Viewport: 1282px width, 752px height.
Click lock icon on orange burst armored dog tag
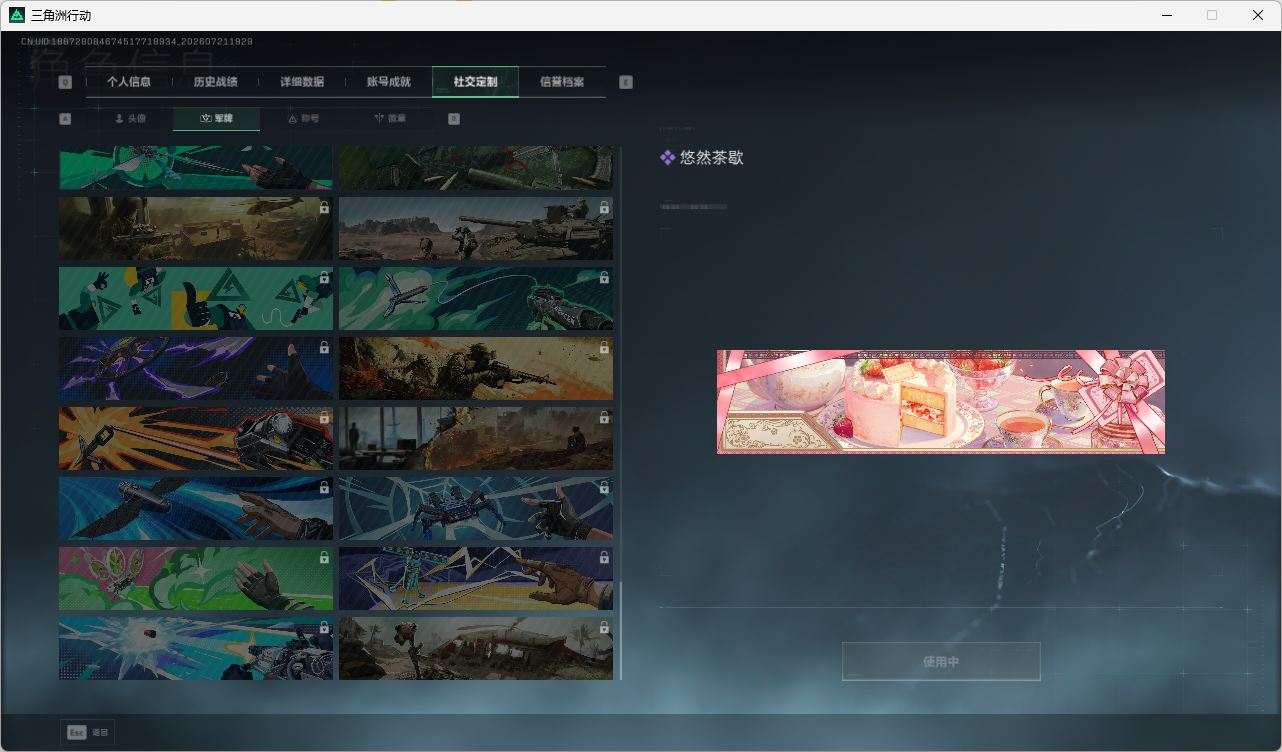point(324,418)
